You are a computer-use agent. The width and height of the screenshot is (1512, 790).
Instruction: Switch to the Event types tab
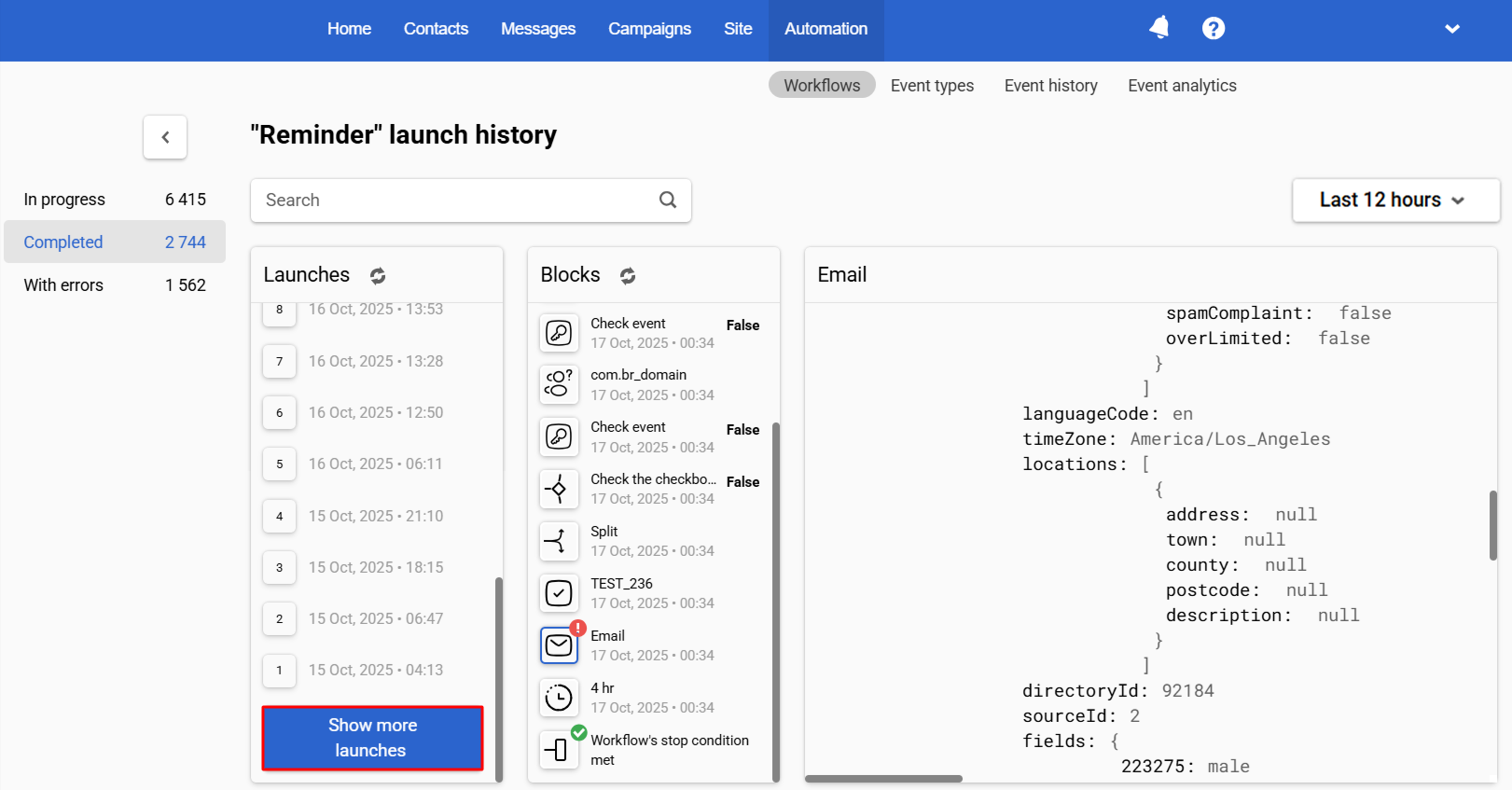[x=932, y=85]
